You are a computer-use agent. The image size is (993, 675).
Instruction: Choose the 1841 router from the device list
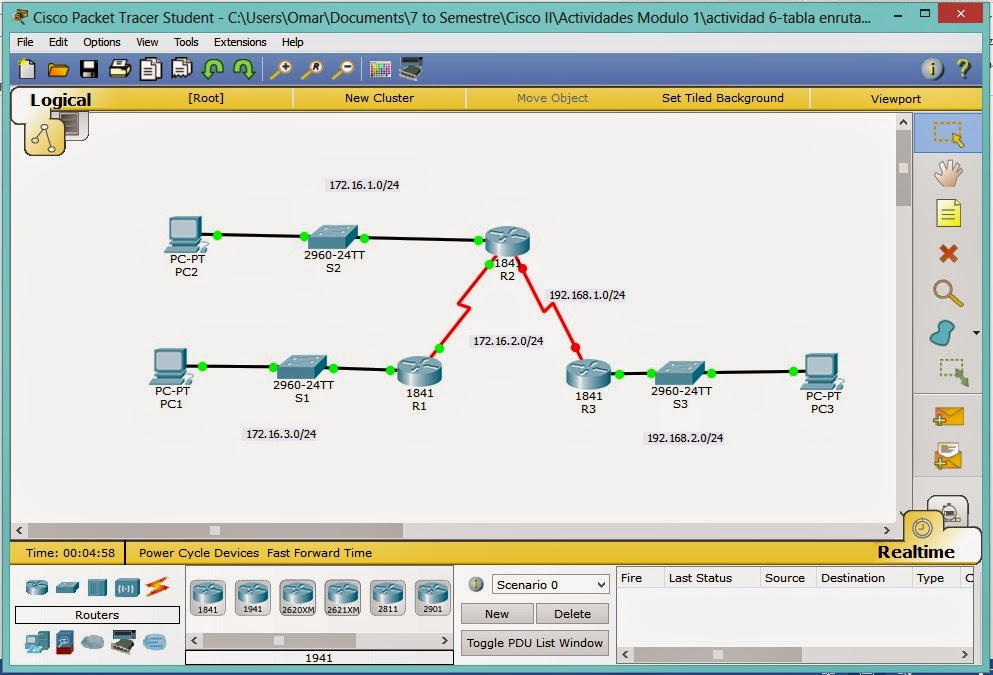point(208,598)
